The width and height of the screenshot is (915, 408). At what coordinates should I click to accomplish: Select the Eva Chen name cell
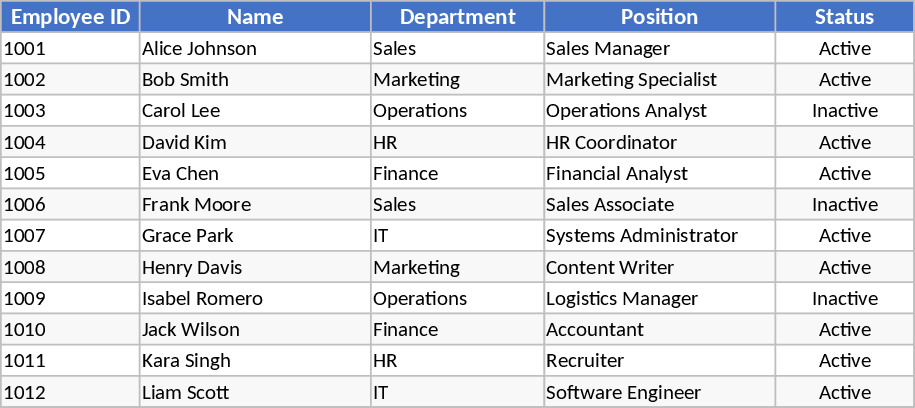pos(180,173)
